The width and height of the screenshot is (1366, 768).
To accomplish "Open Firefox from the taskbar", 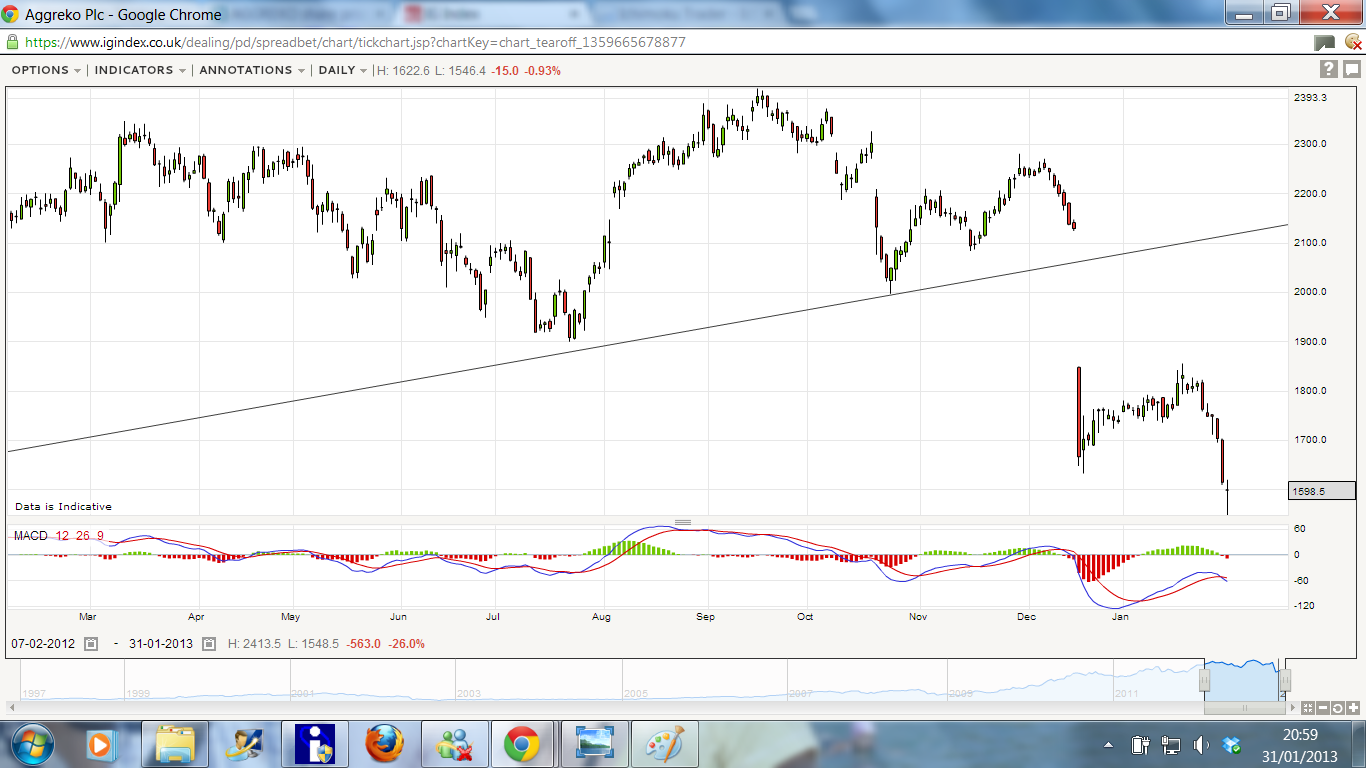I will click(385, 744).
